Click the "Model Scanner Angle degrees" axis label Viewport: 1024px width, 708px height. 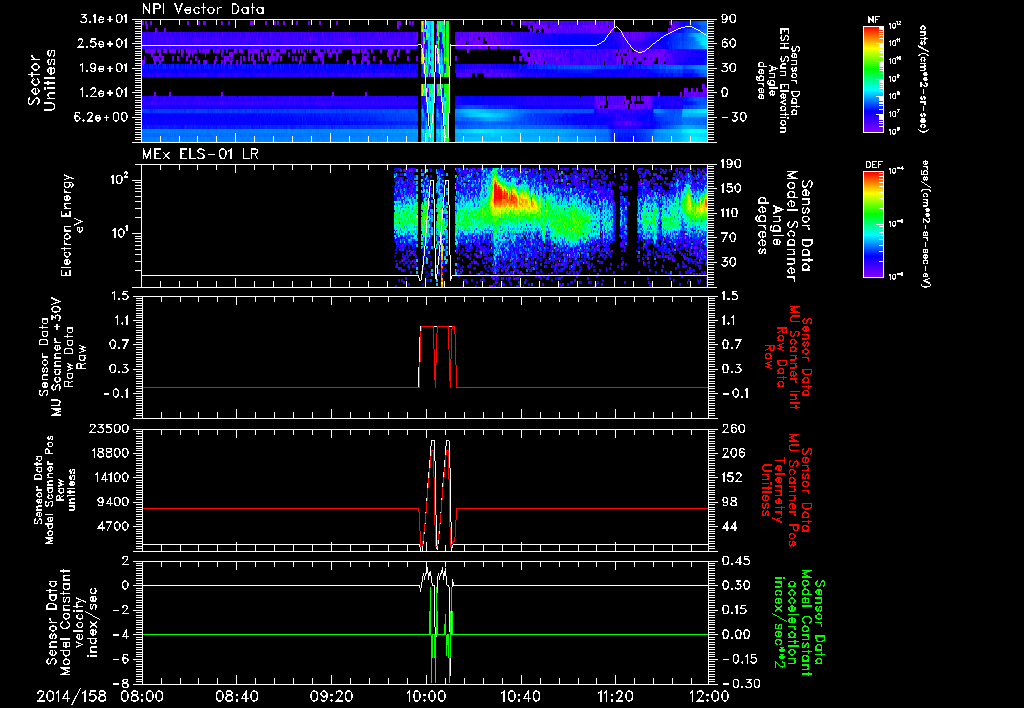[784, 226]
